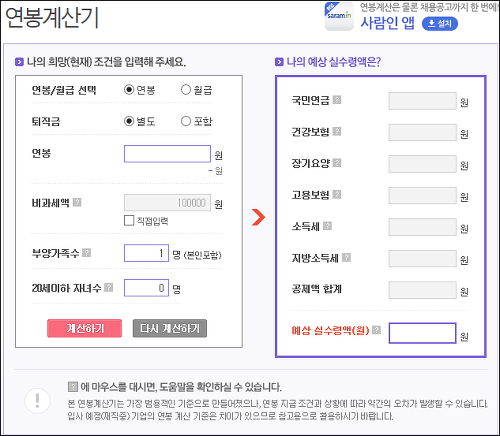Click the 사람인 앱 link text
The width and height of the screenshot is (500, 436).
tap(387, 23)
